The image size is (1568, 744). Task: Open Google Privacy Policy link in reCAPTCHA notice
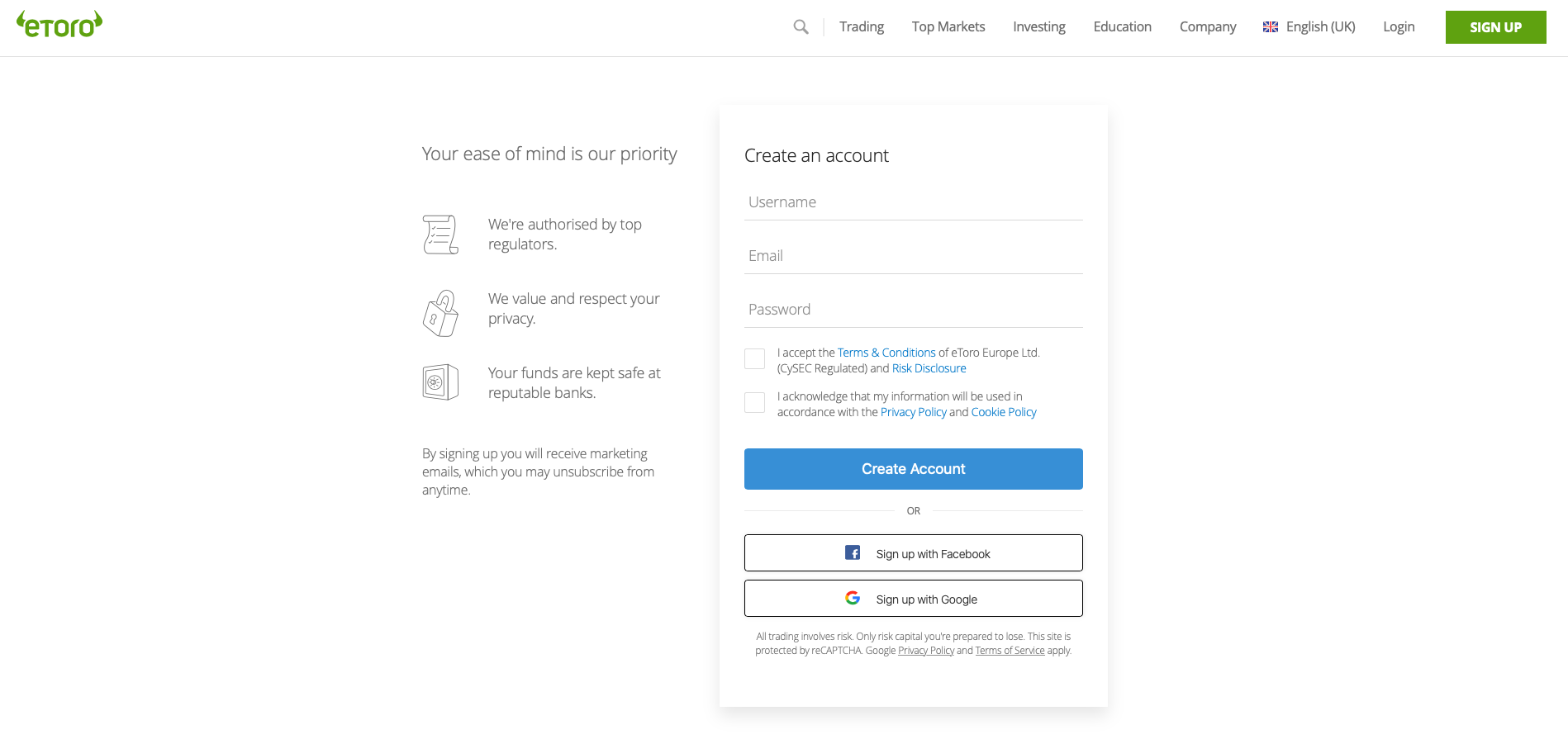click(926, 651)
